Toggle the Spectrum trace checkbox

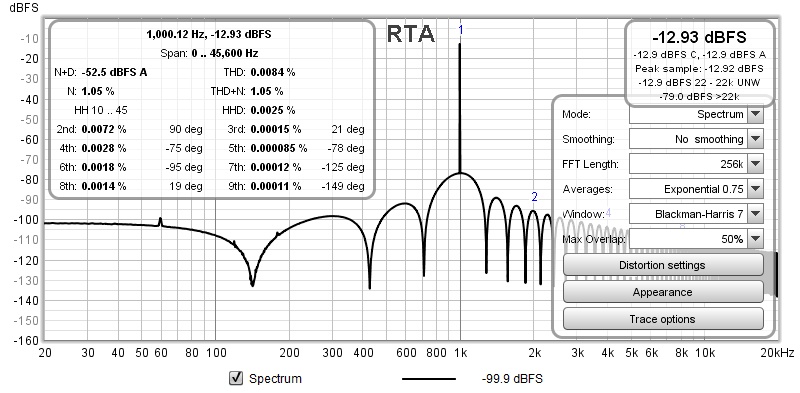pyautogui.click(x=236, y=378)
